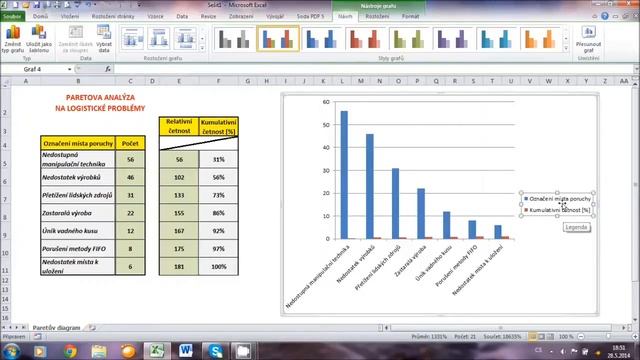Open the Vybrat data dialog

pos(104,39)
